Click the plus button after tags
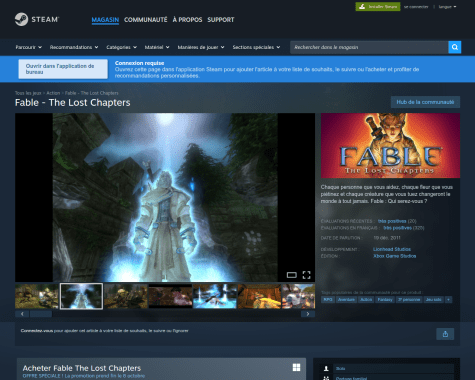The image size is (475, 380). 449,300
